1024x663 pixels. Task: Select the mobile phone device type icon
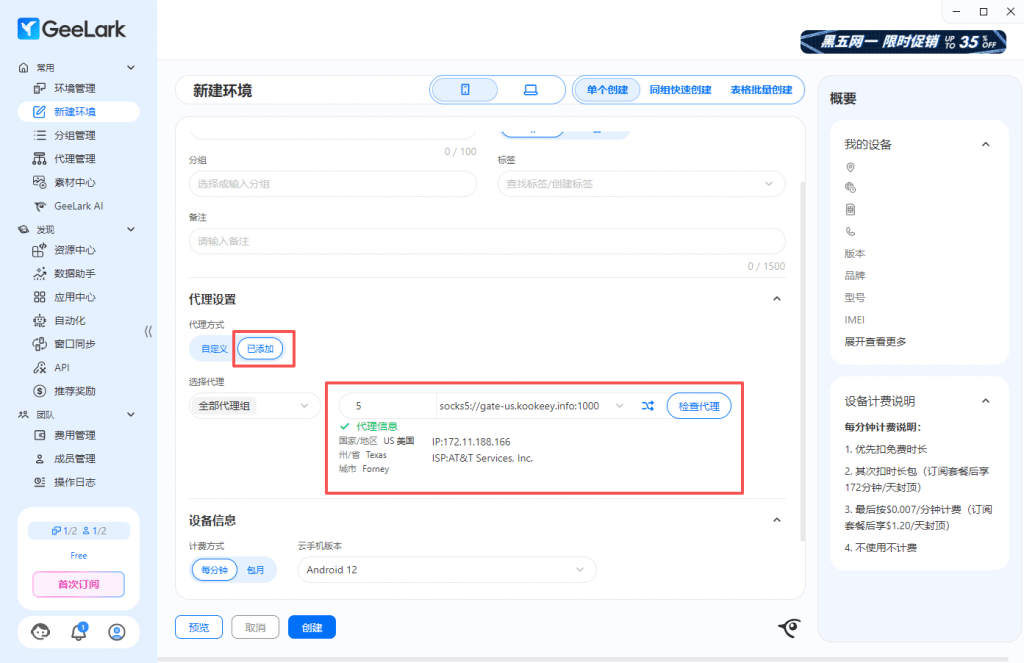point(465,90)
